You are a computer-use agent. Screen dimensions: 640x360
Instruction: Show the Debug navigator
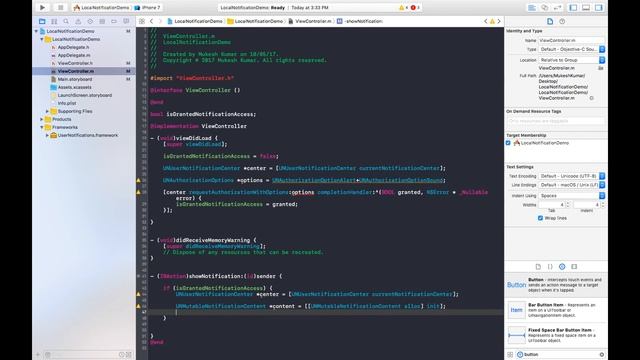(102, 21)
